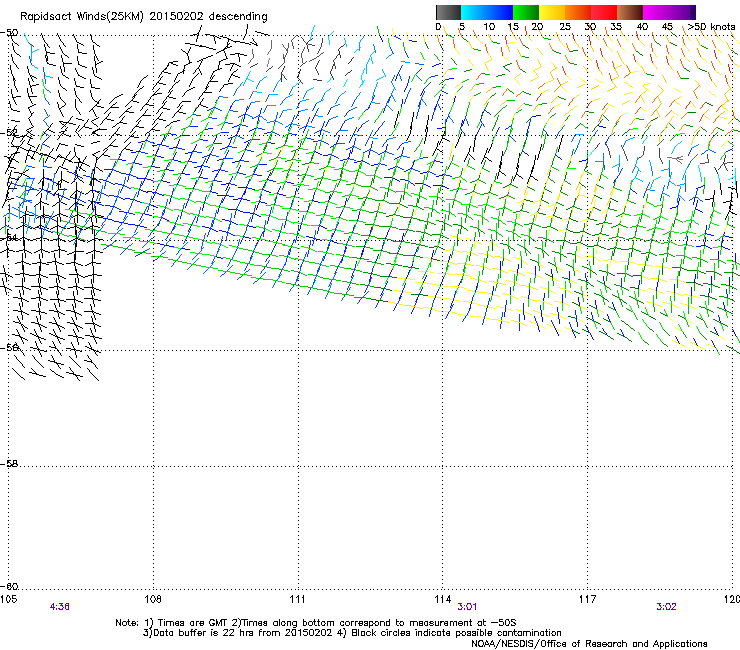Click the cyan 5-10 knots color swatch
Viewport: 740px width, 650px height.
coord(474,12)
